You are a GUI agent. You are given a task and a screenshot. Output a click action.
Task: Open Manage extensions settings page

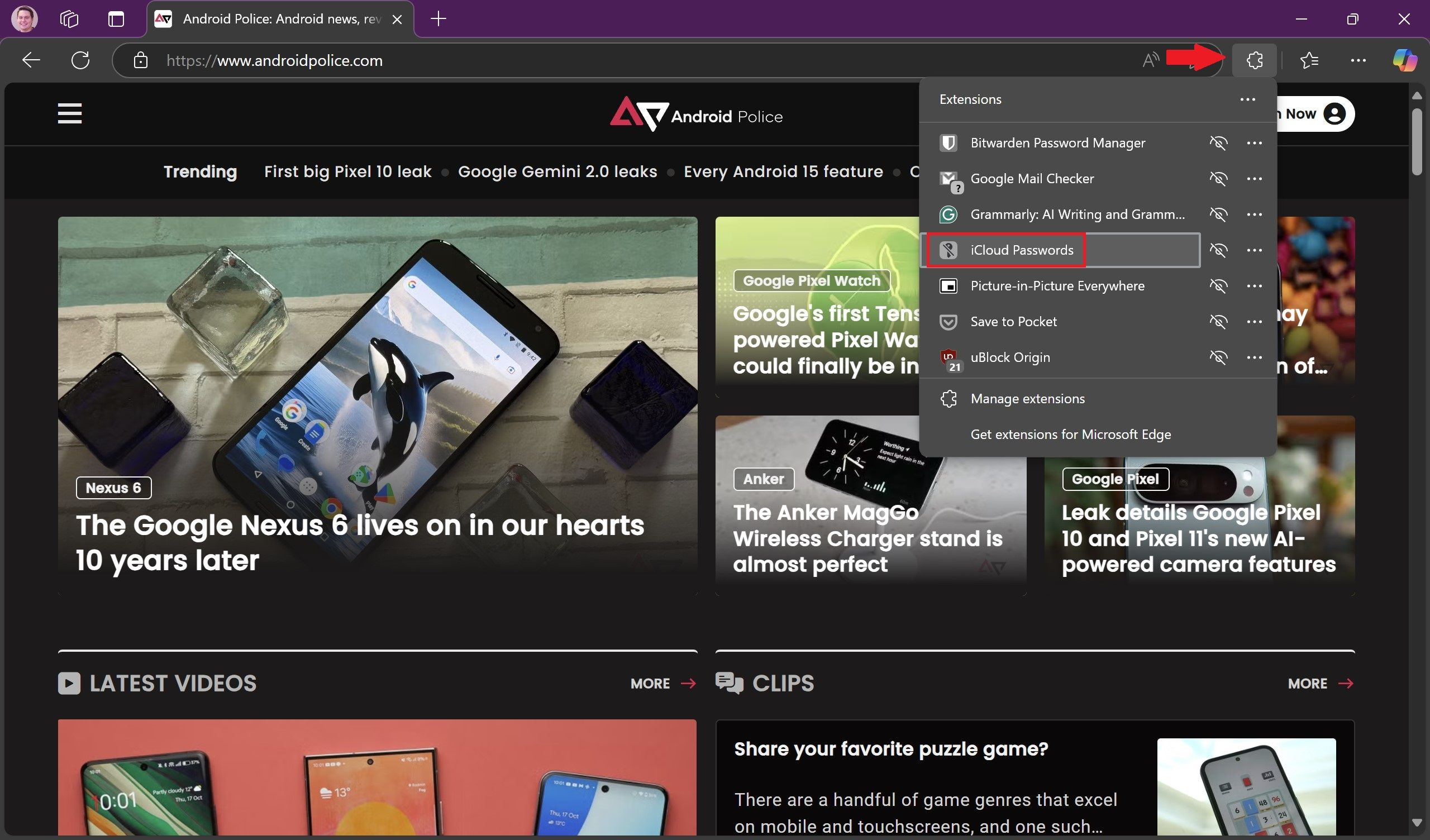(x=1027, y=398)
